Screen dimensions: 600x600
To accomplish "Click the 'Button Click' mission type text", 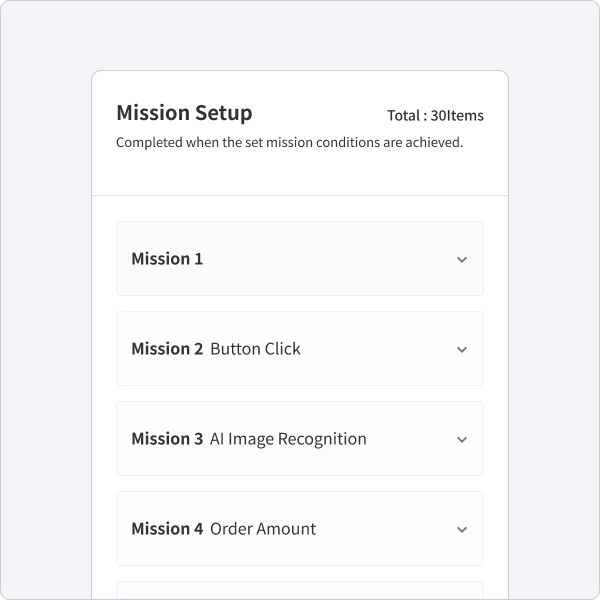I will (x=255, y=349).
